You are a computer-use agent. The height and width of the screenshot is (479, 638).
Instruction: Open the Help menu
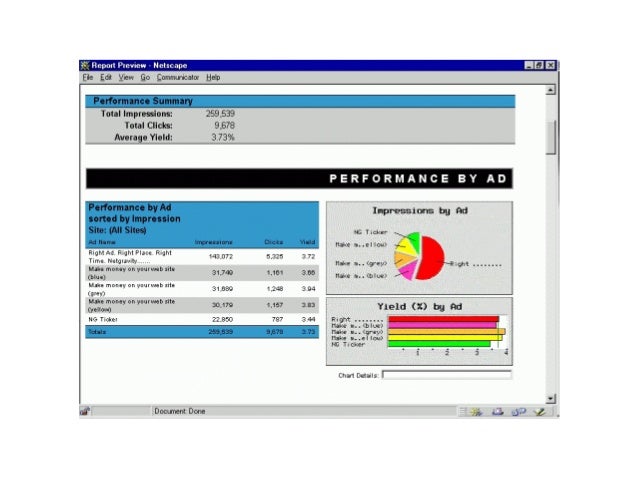pos(213,77)
